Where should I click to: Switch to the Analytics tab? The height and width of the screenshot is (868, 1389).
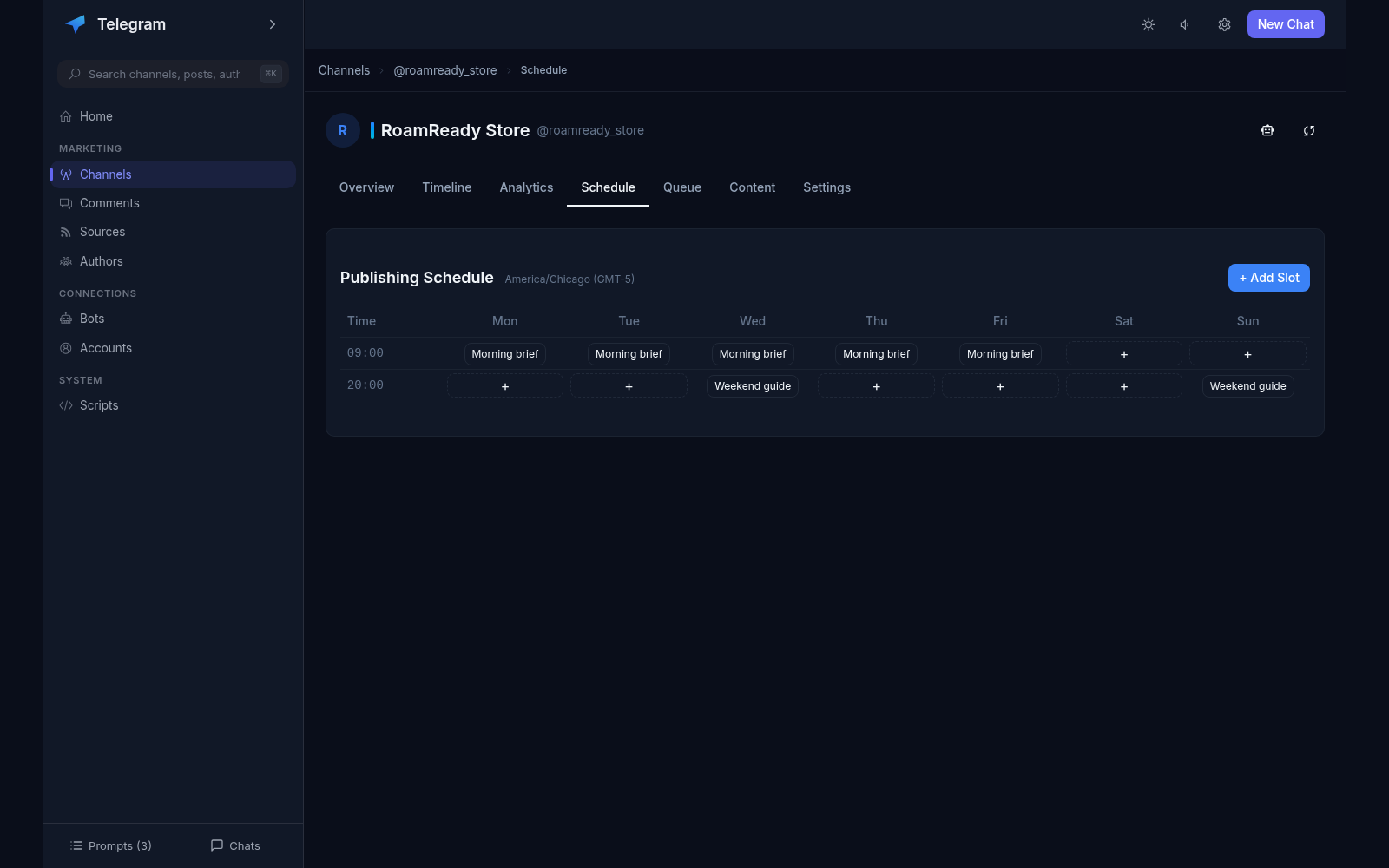(x=526, y=187)
